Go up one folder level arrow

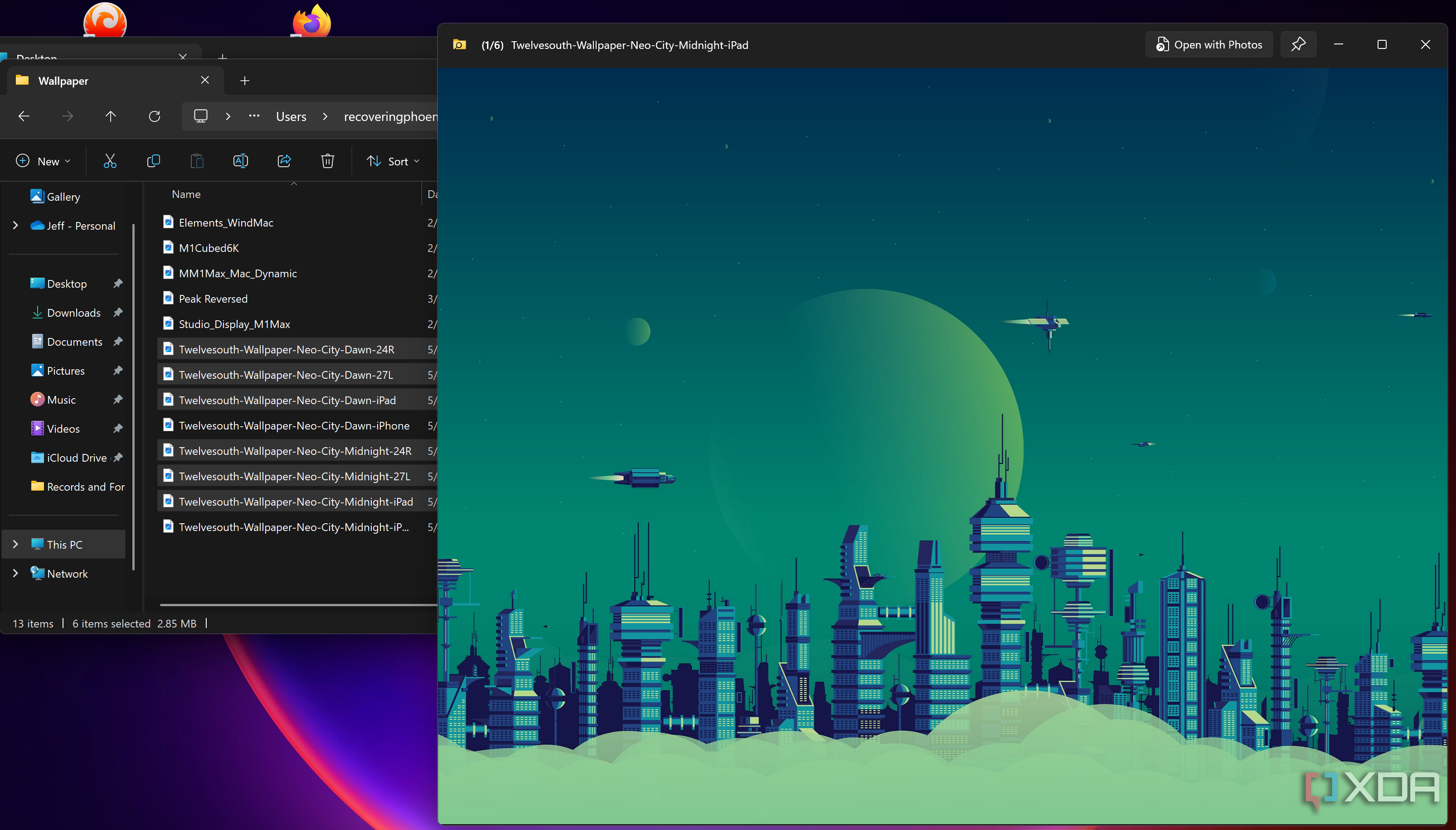click(x=111, y=116)
